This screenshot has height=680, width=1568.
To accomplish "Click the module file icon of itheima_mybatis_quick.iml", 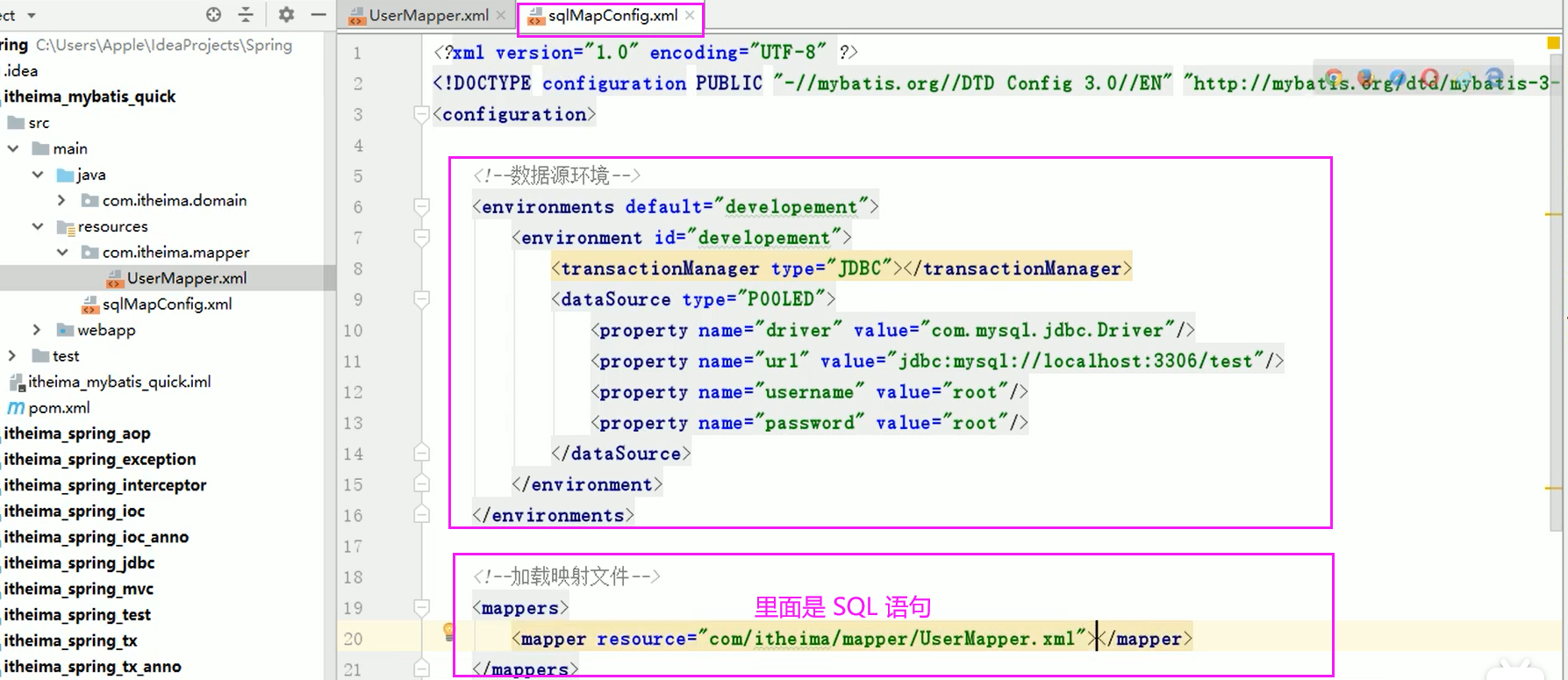I will point(16,382).
